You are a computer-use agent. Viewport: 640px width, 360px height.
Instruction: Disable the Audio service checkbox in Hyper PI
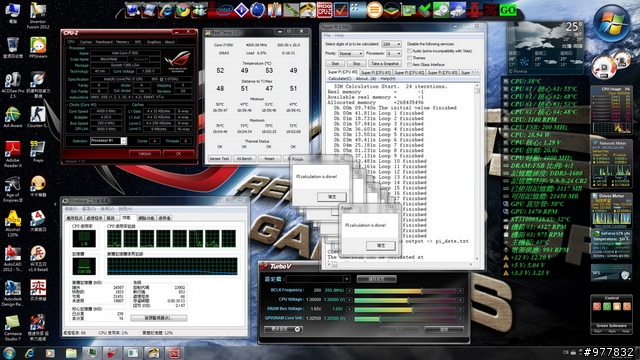click(409, 51)
